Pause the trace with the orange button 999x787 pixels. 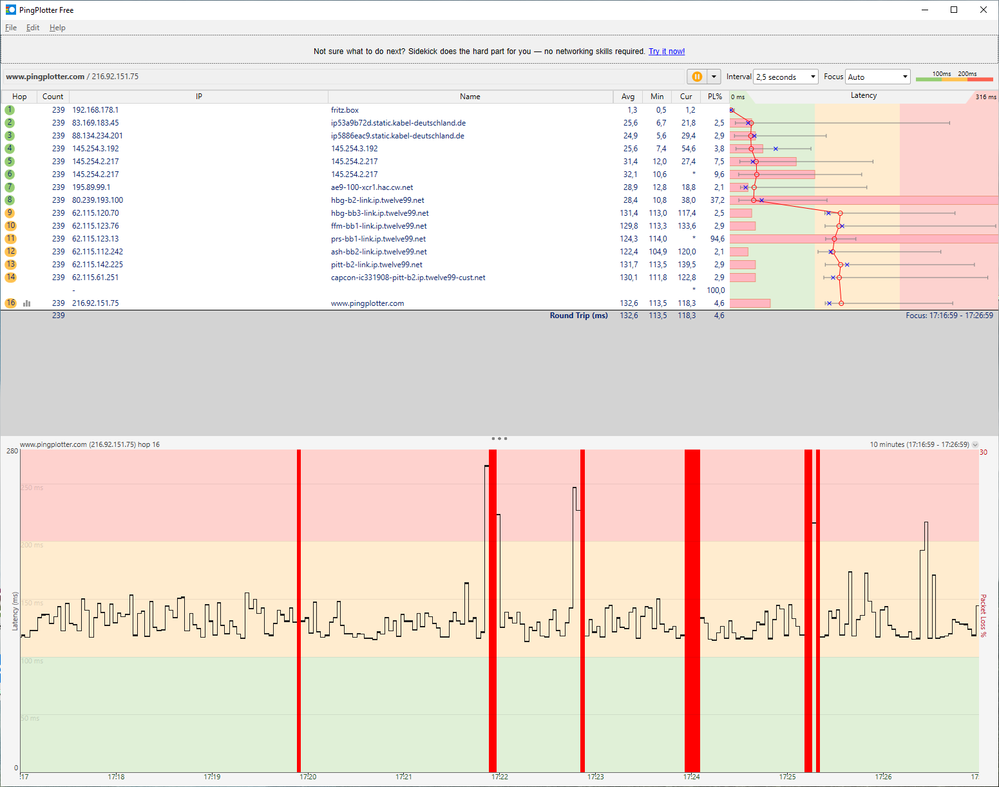pyautogui.click(x=696, y=76)
